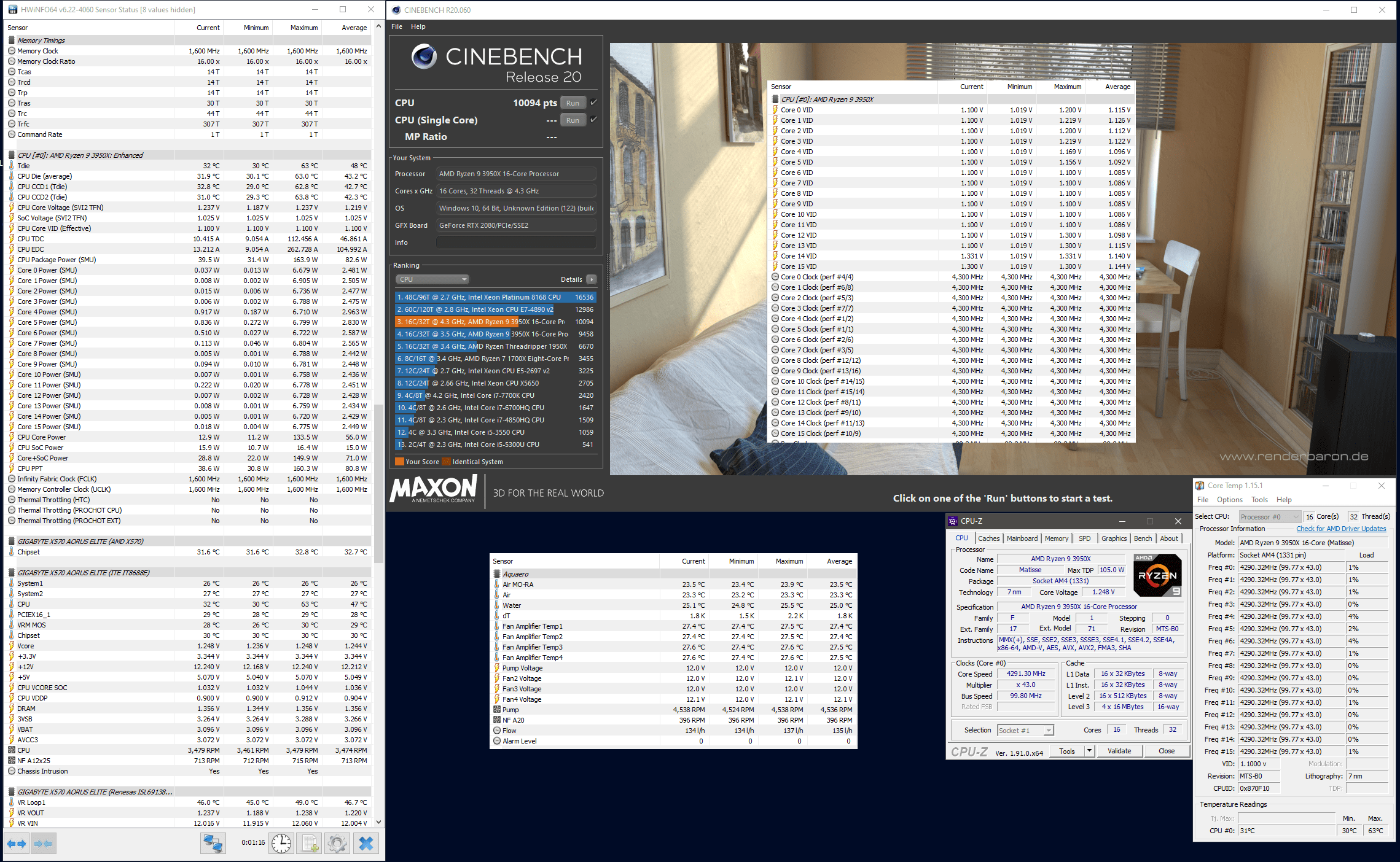The width and height of the screenshot is (1400, 862).
Task: Open the Options menu in Core Temp
Action: (x=1230, y=500)
